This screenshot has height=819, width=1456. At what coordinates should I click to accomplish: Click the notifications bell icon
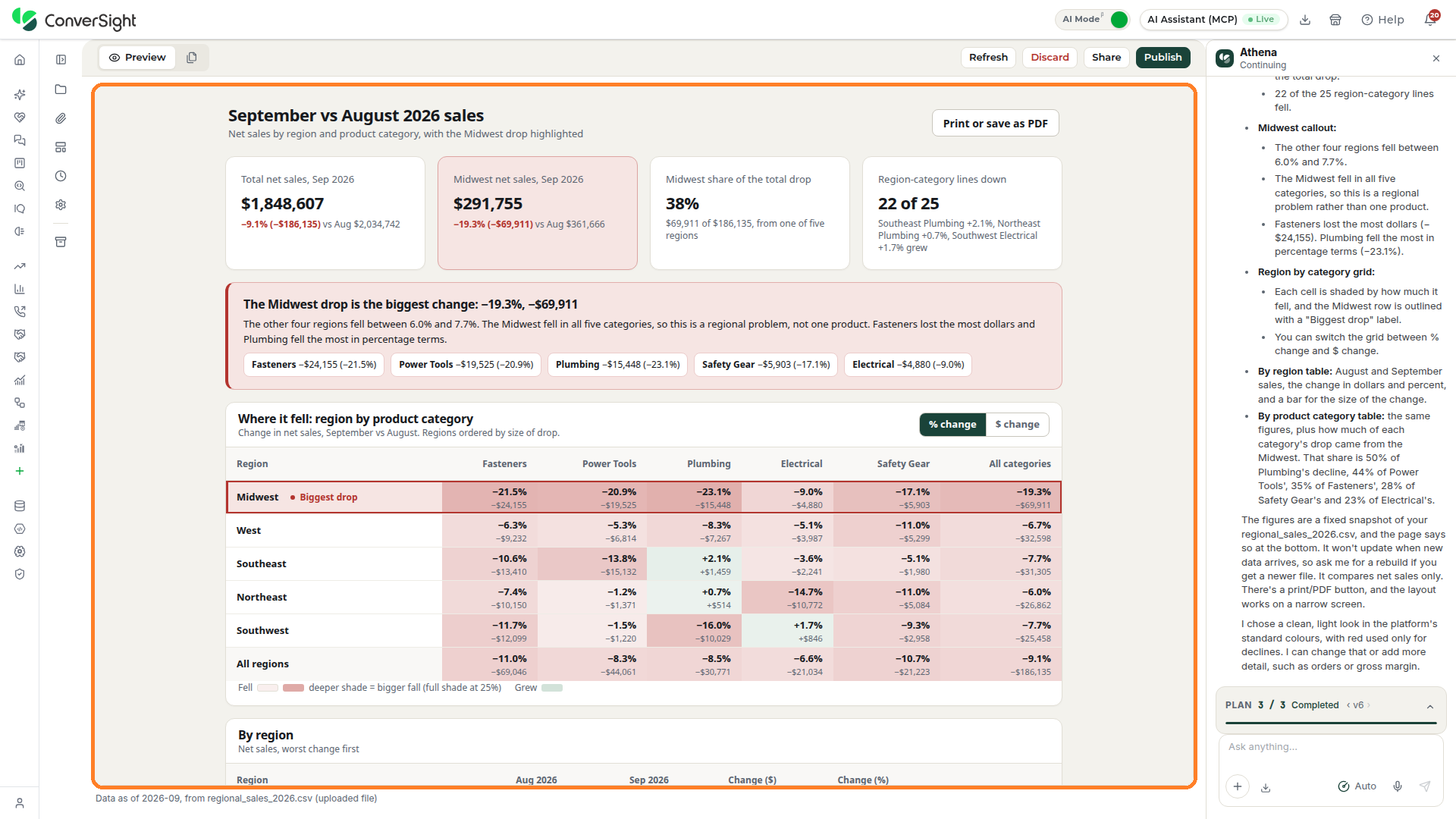point(1430,19)
